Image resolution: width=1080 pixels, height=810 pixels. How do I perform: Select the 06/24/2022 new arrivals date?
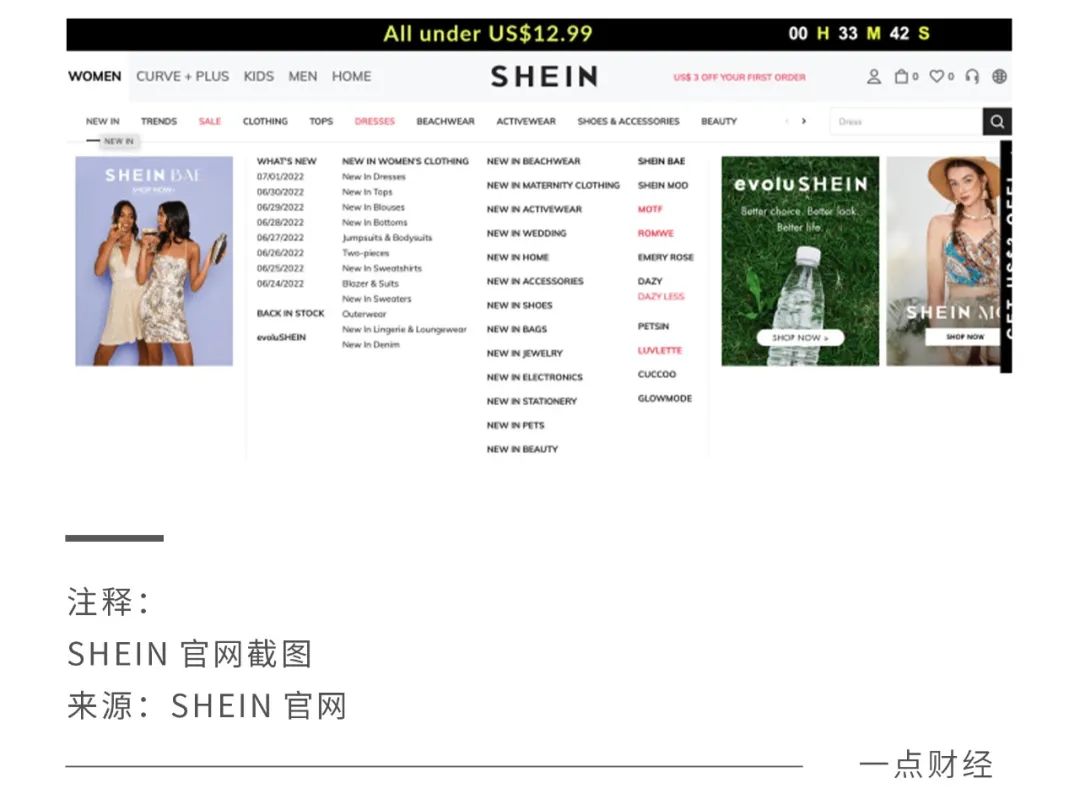[280, 284]
